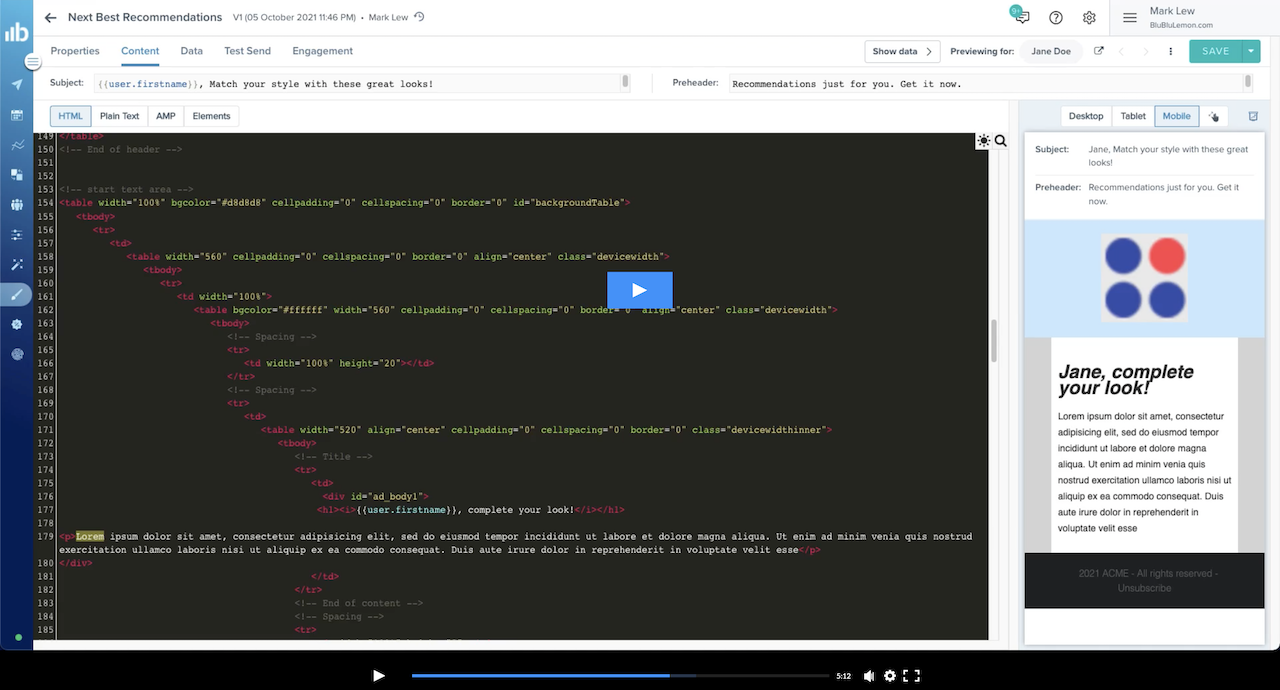
Task: Switch preview to Desktop view
Action: [x=1086, y=116]
